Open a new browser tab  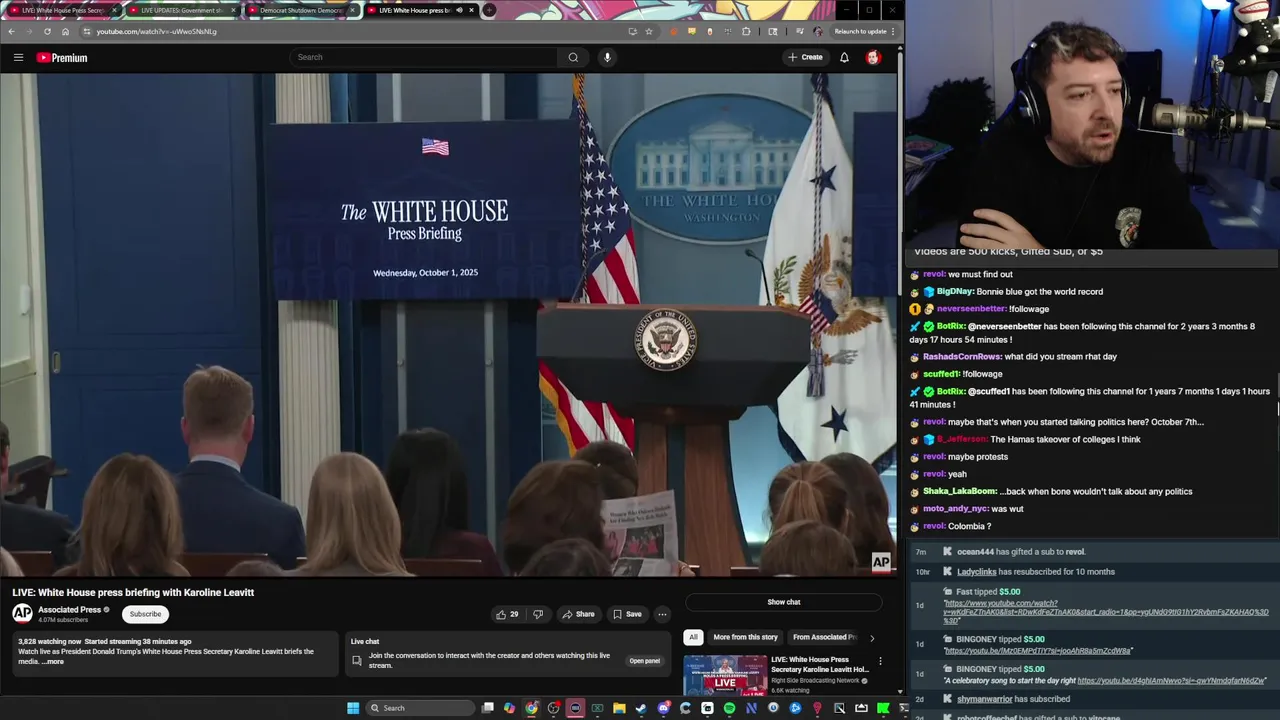pos(489,10)
